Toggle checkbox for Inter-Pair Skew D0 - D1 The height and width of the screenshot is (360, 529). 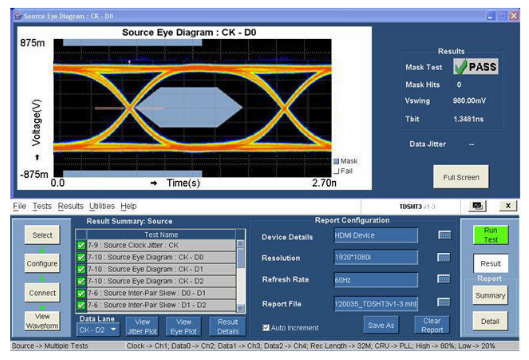(81, 293)
